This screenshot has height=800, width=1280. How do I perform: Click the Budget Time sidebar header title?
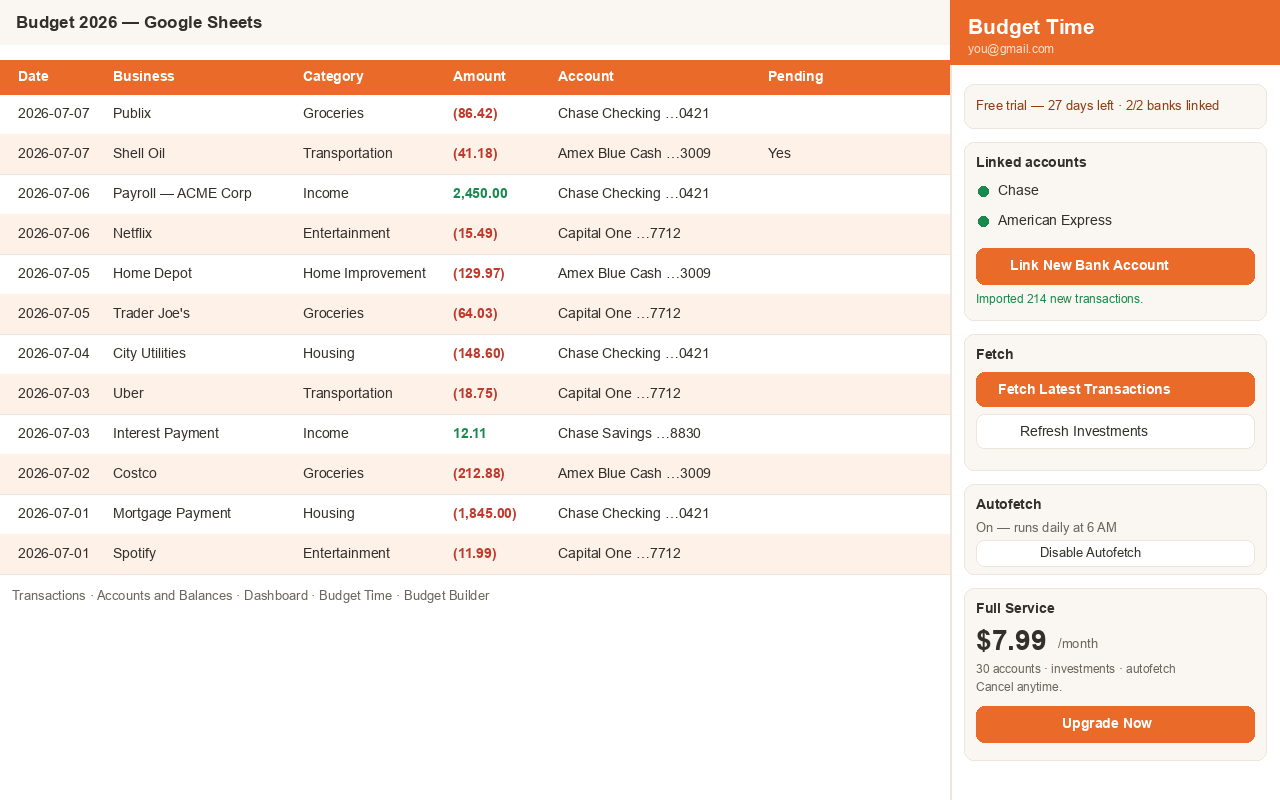(x=1031, y=27)
